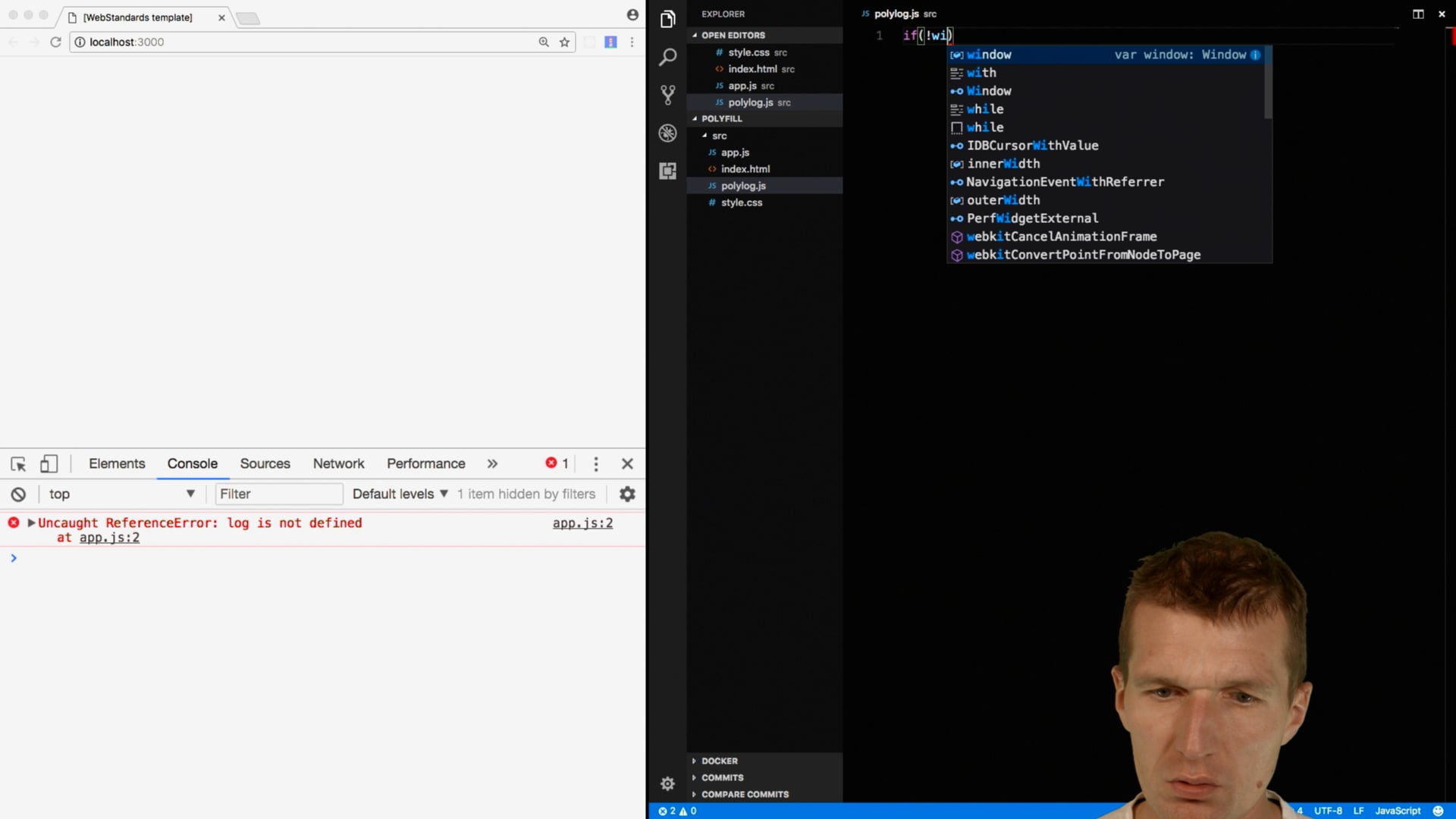
Task: Toggle the 1 item hidden by filters
Action: click(527, 493)
